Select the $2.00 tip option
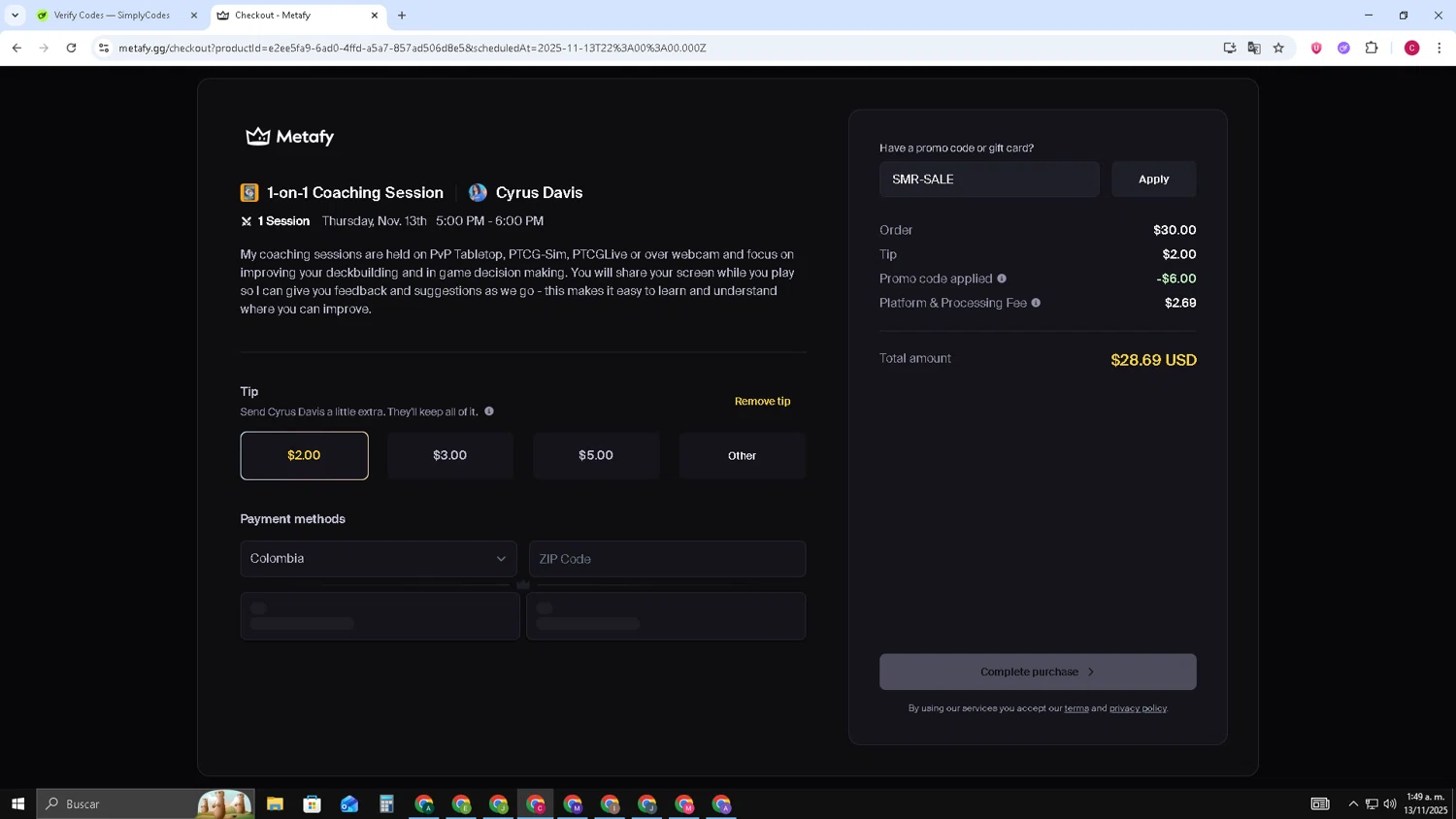This screenshot has width=1456, height=819. (304, 455)
